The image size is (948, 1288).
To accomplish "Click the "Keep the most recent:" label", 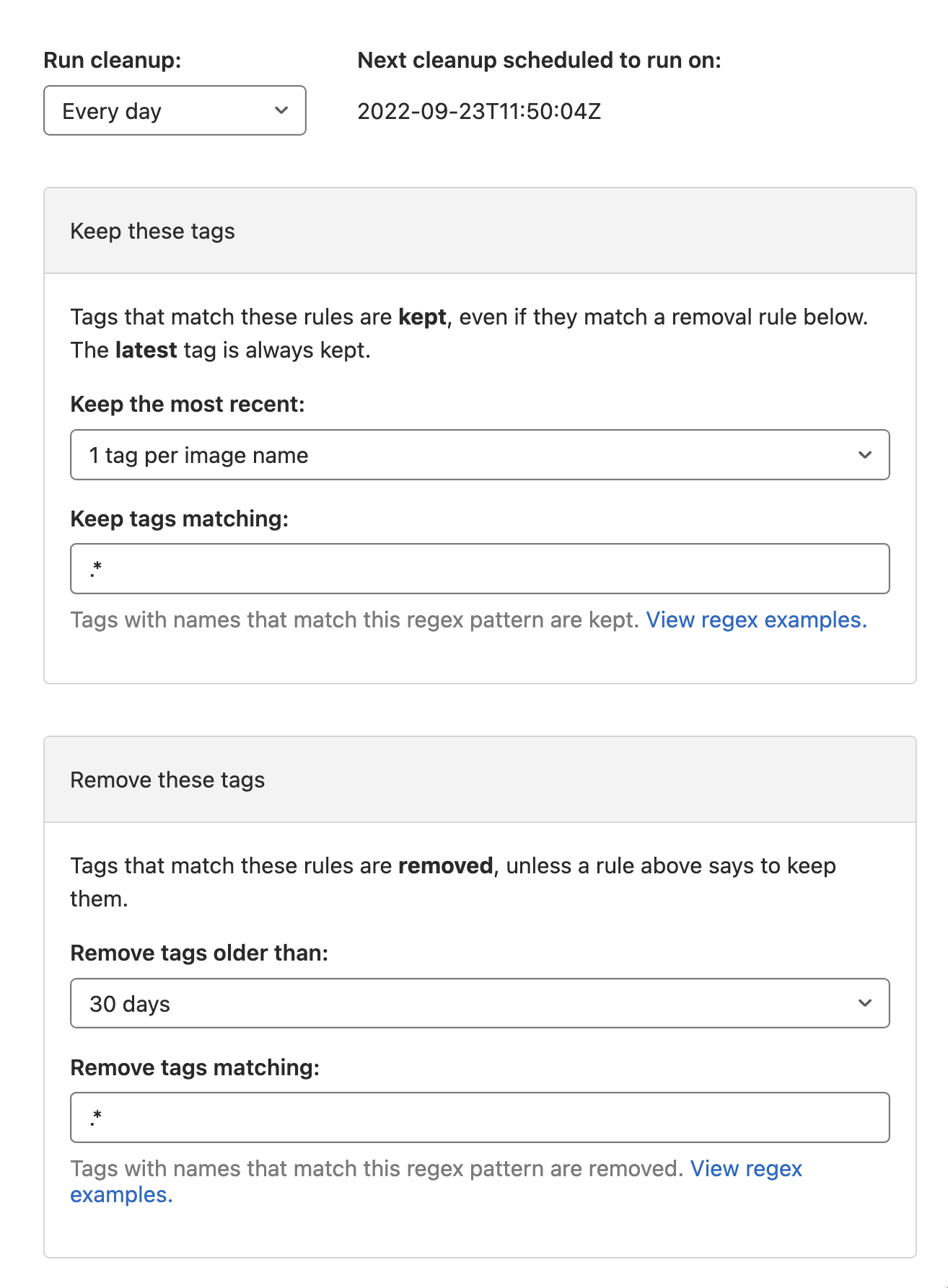I will [188, 405].
